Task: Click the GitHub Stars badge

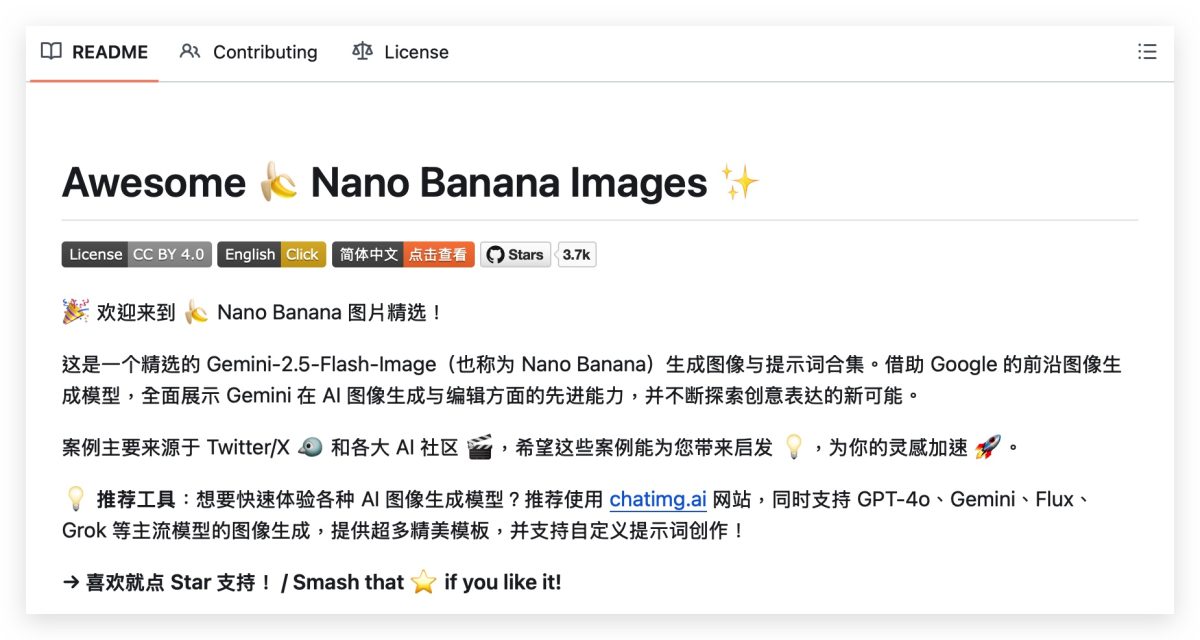Action: tap(516, 254)
